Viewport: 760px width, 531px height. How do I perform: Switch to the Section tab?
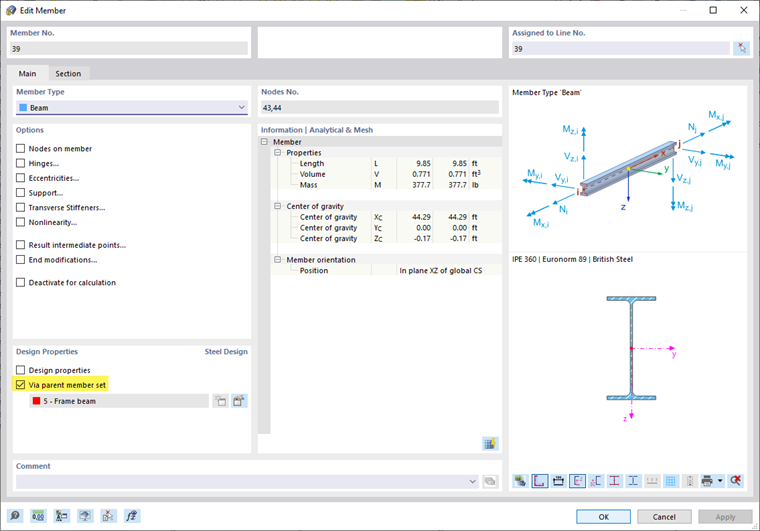tap(68, 74)
